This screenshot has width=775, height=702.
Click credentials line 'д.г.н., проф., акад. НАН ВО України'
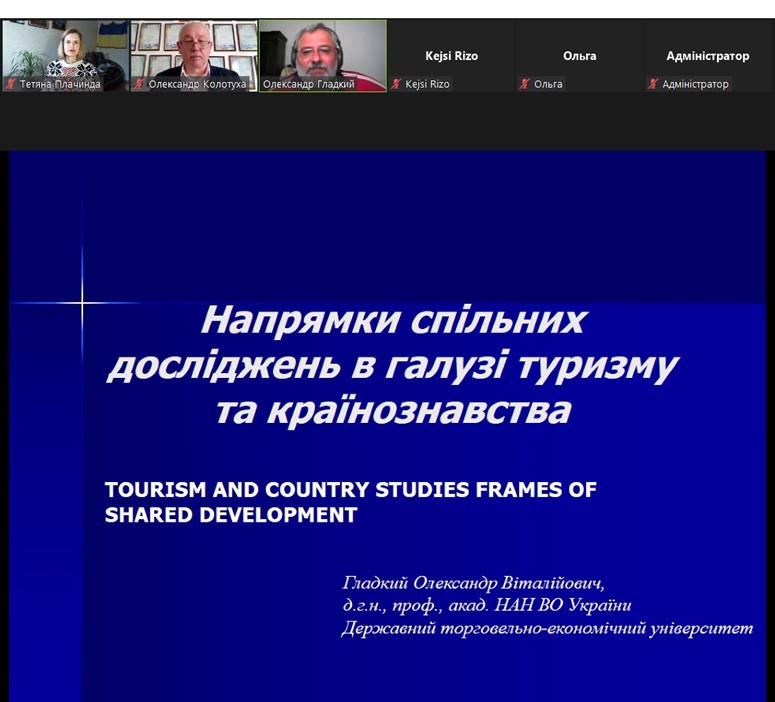point(486,606)
